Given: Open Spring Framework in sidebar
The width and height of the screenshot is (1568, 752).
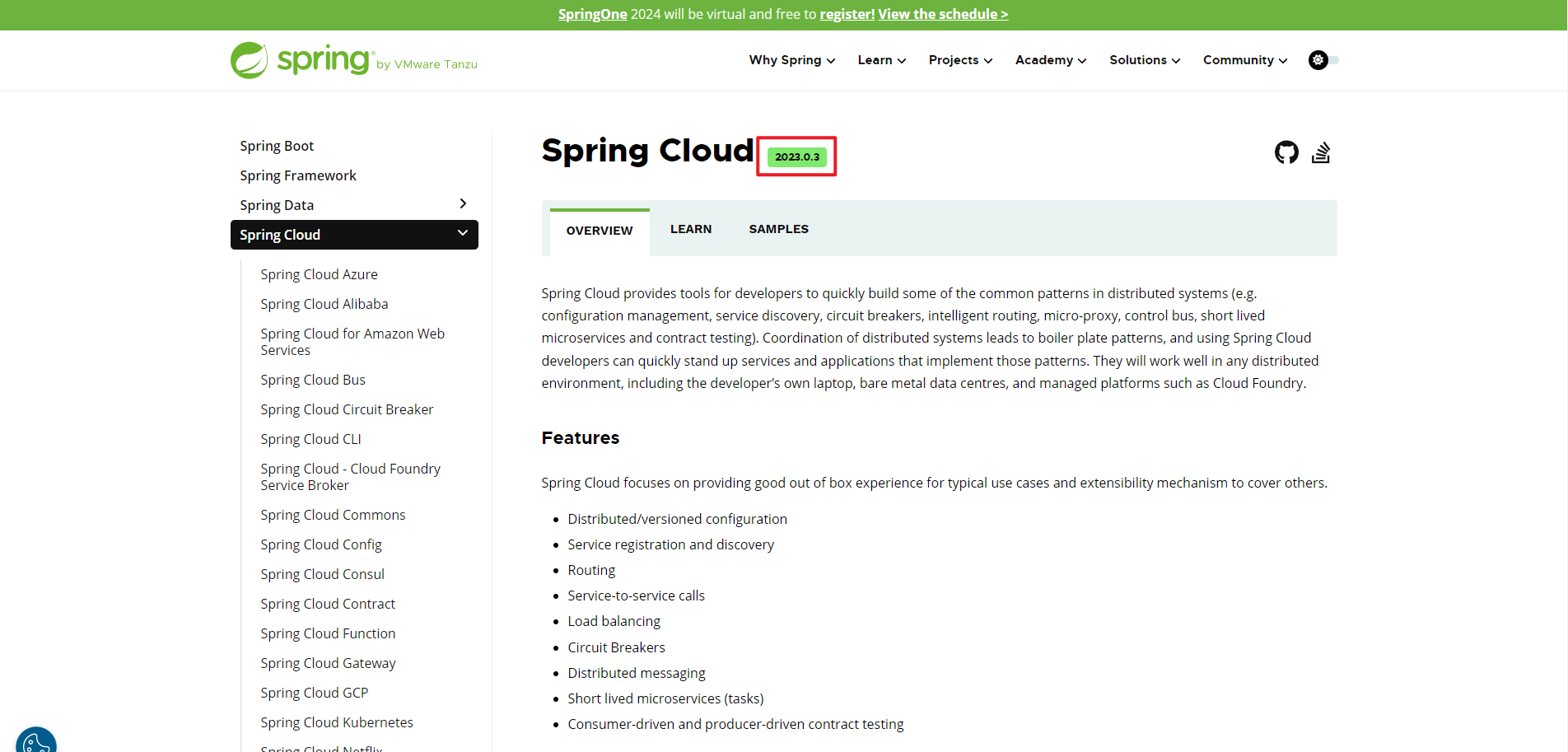Looking at the screenshot, I should click(x=298, y=175).
